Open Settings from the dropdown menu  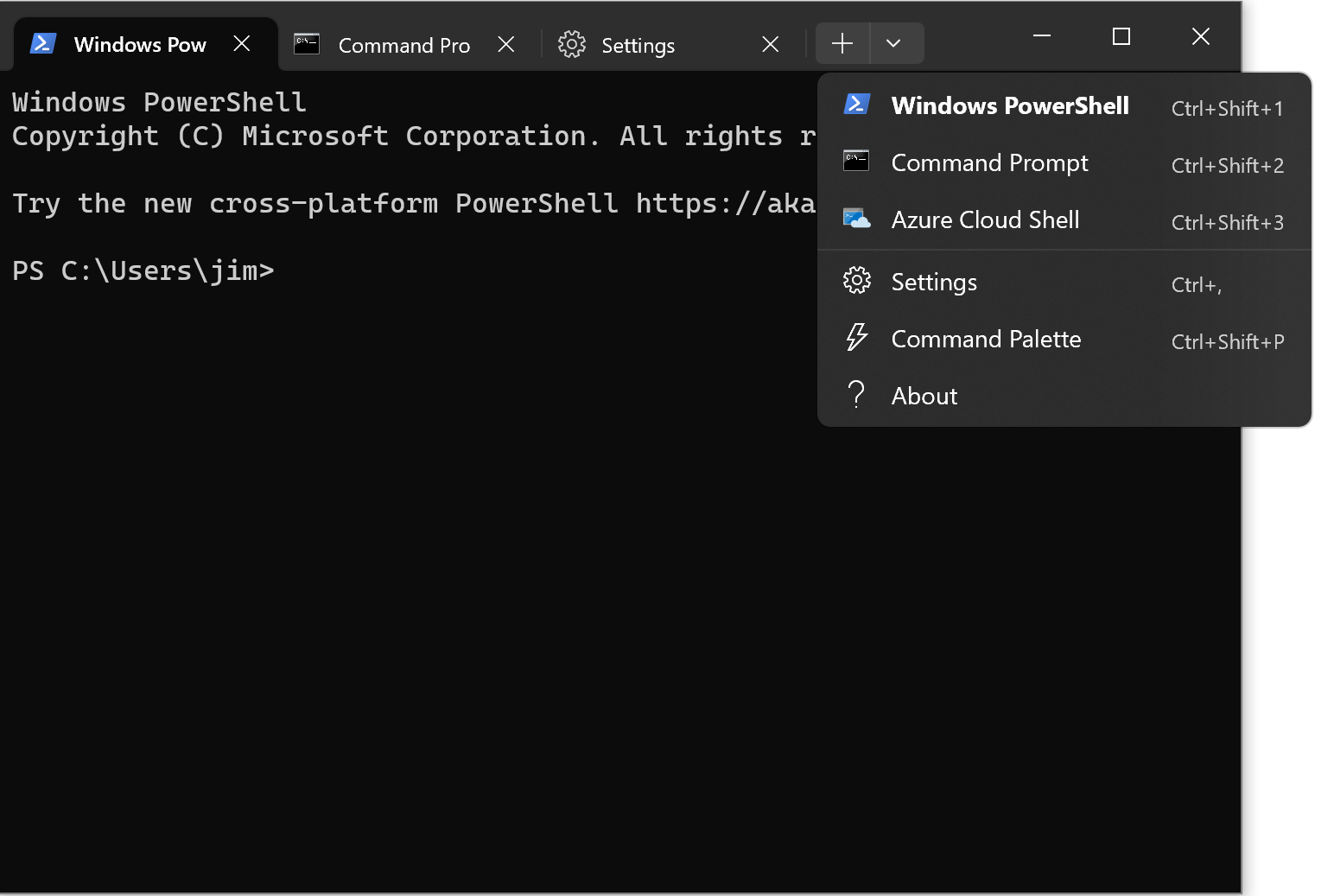(x=1064, y=282)
